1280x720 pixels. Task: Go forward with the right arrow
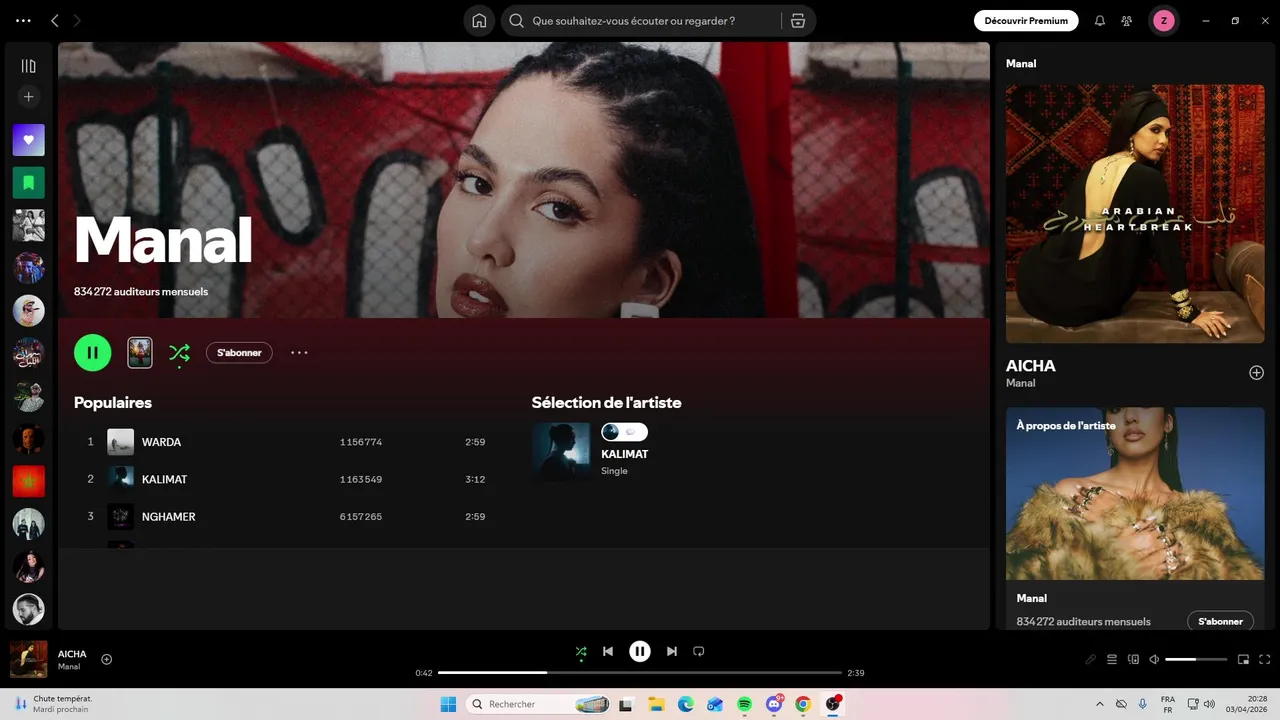(77, 20)
